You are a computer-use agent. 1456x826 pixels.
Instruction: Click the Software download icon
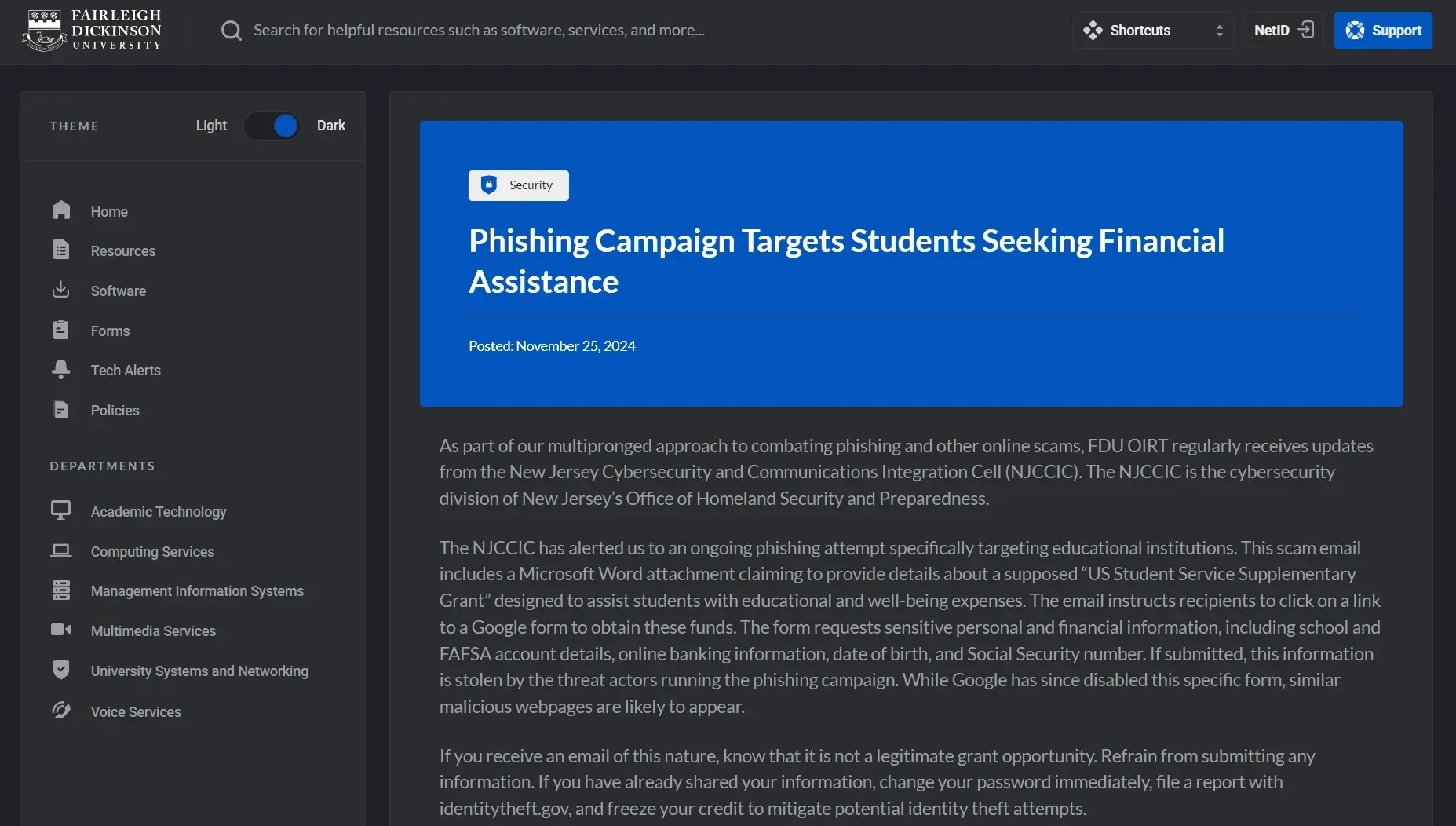[61, 290]
